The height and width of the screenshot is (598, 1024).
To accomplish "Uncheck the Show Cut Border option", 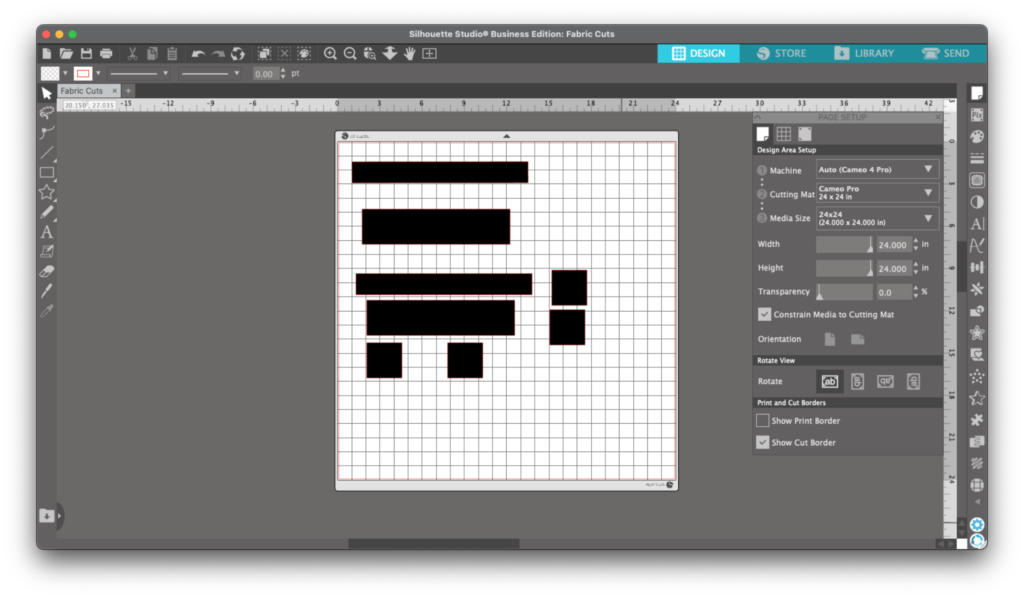I will (763, 442).
